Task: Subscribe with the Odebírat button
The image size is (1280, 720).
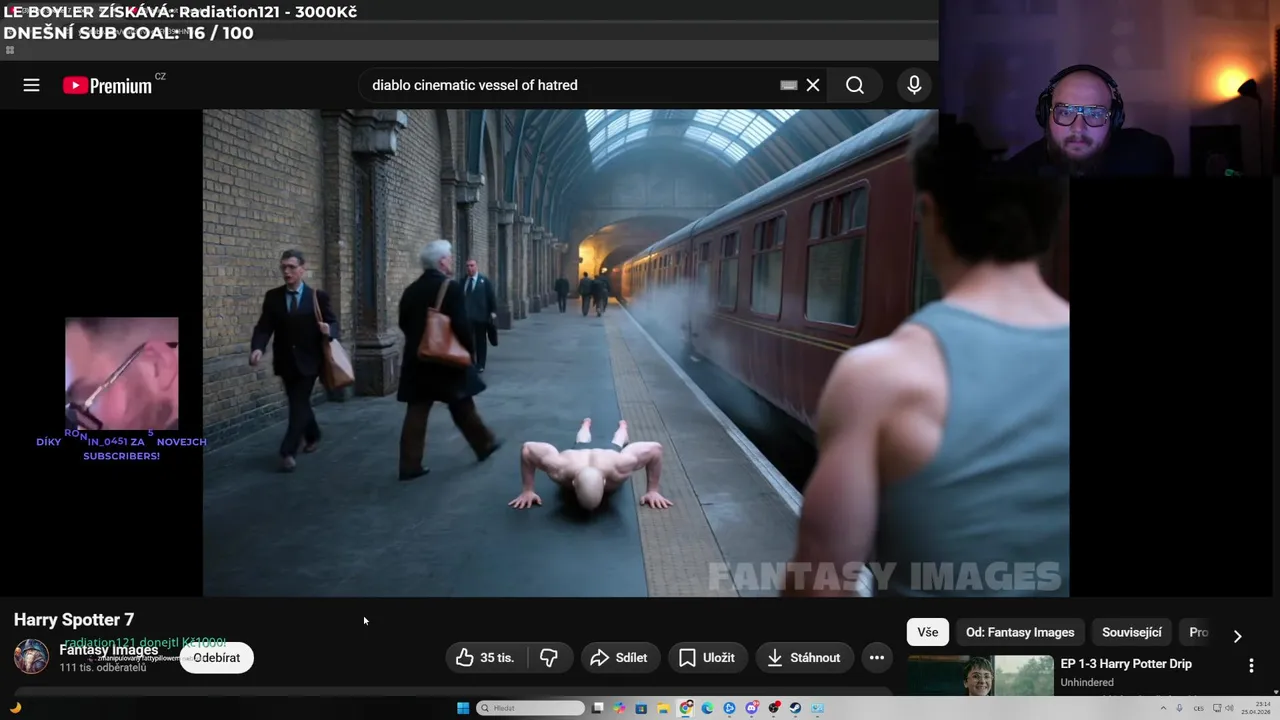Action: [217, 657]
